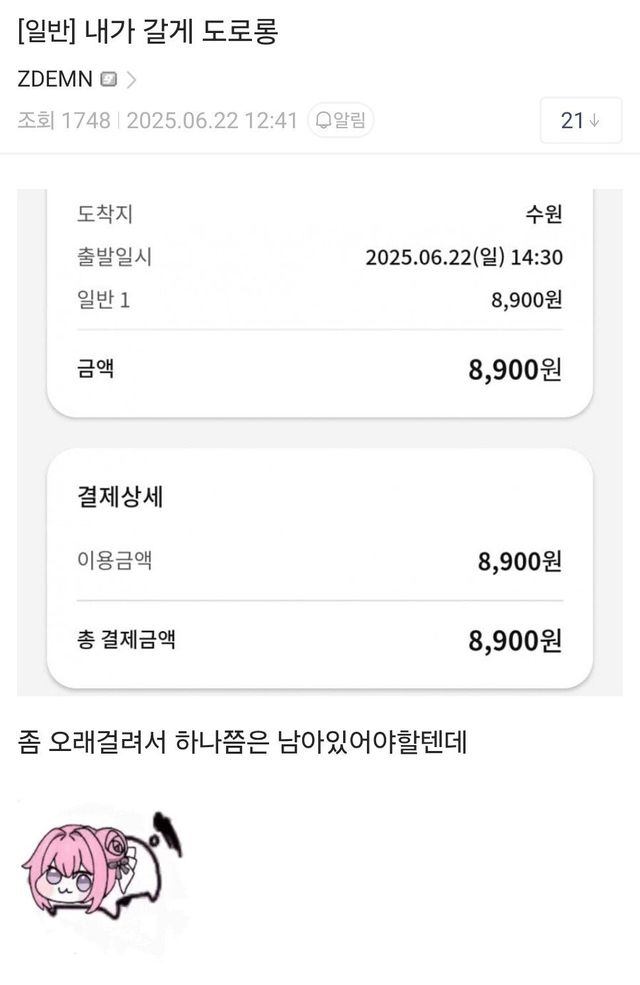Click the post date 2025.06.22 12:41
Viewport: 640px width, 985px height.
212,121
